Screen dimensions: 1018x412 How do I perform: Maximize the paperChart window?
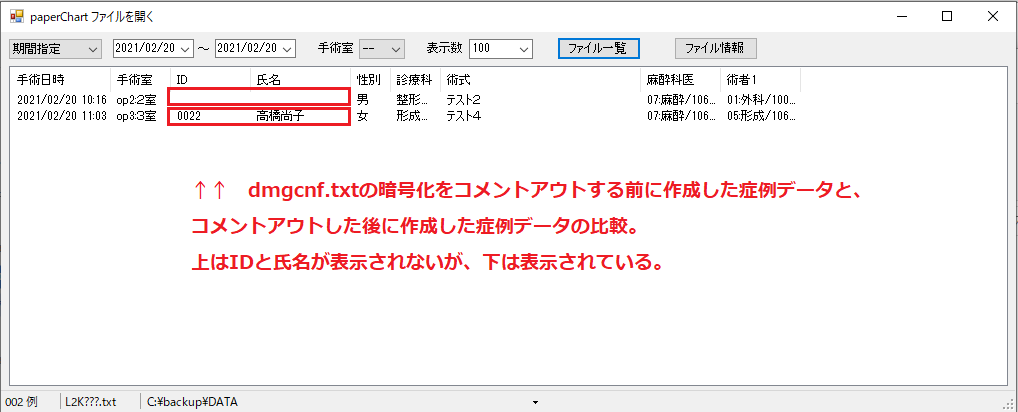point(946,17)
